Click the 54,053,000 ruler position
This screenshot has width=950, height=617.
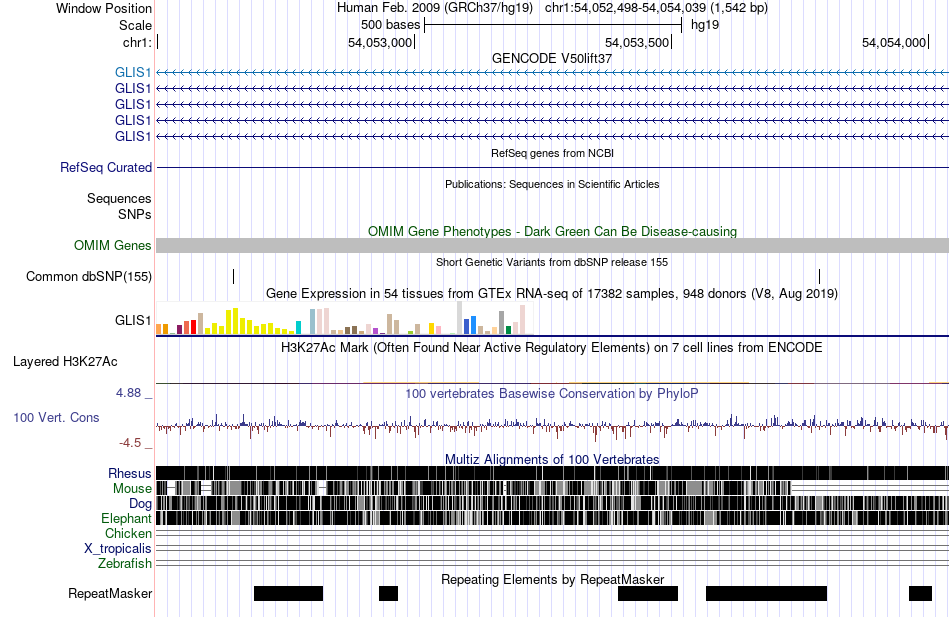pos(380,42)
